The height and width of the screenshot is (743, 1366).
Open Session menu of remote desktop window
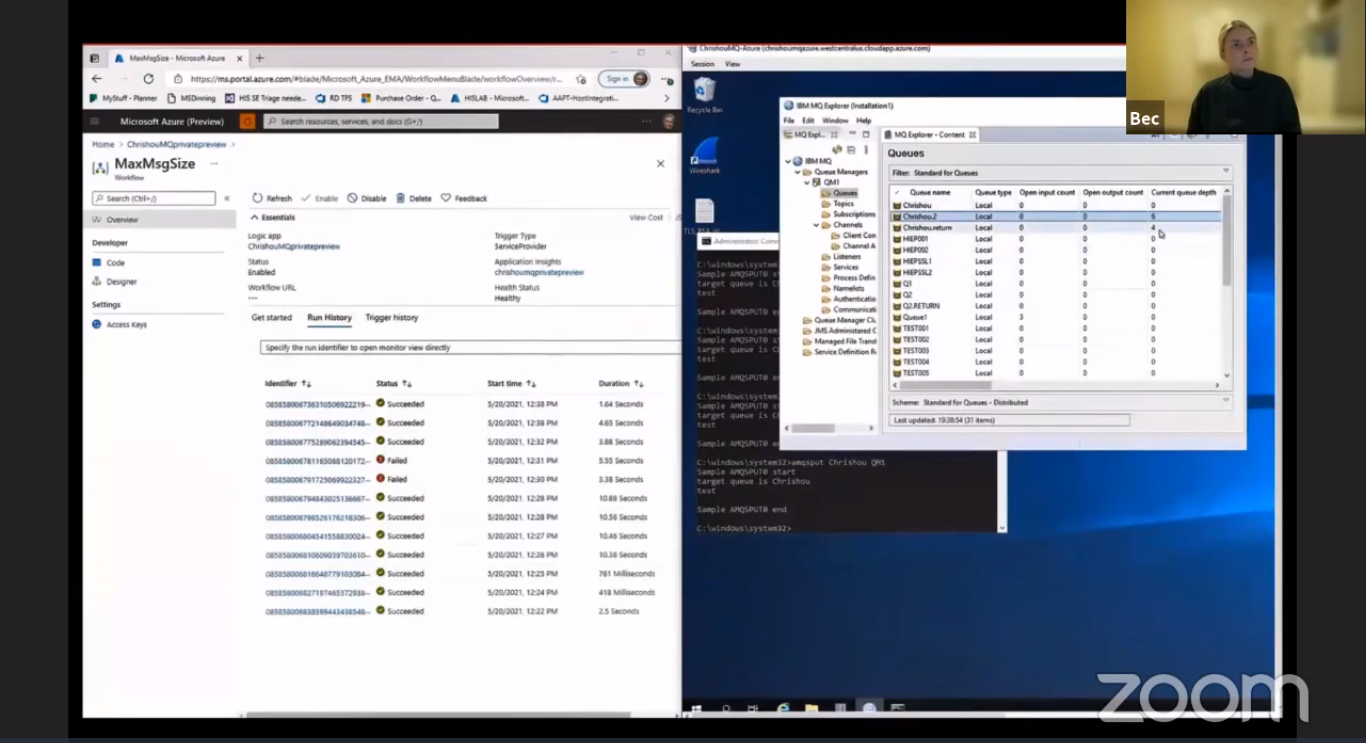[x=702, y=64]
